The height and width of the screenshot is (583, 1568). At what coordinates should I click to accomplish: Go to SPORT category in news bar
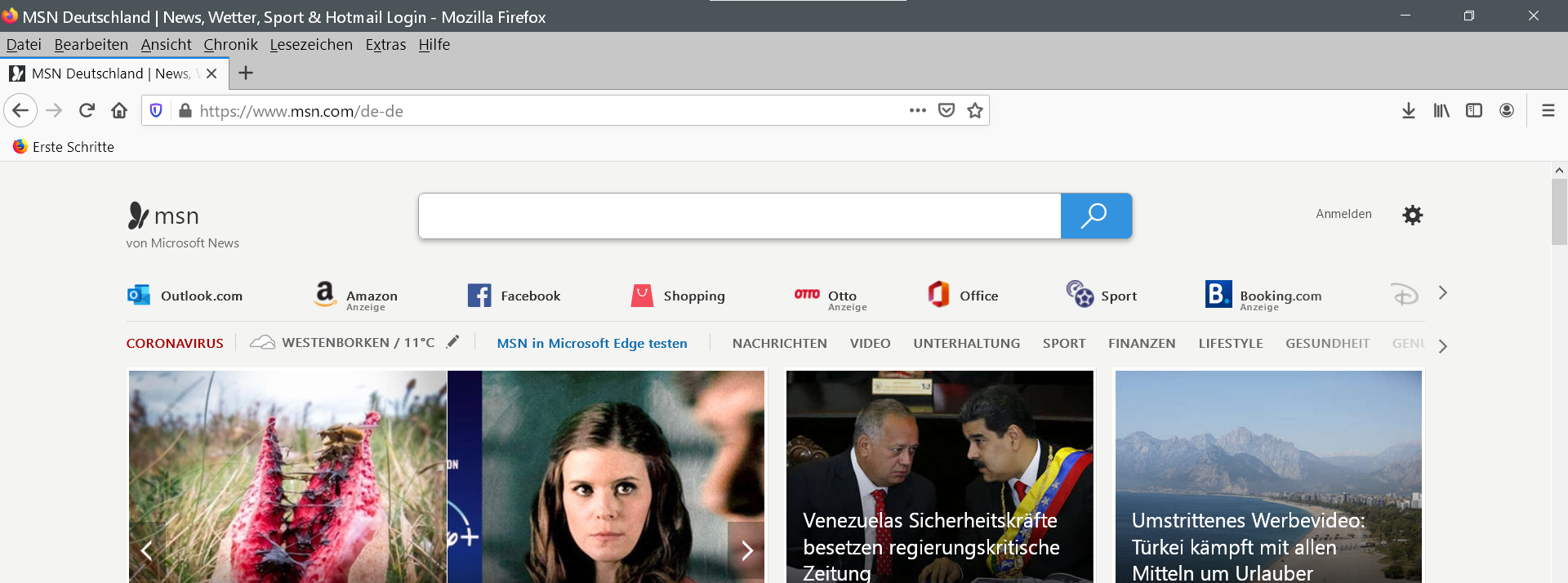click(x=1064, y=343)
